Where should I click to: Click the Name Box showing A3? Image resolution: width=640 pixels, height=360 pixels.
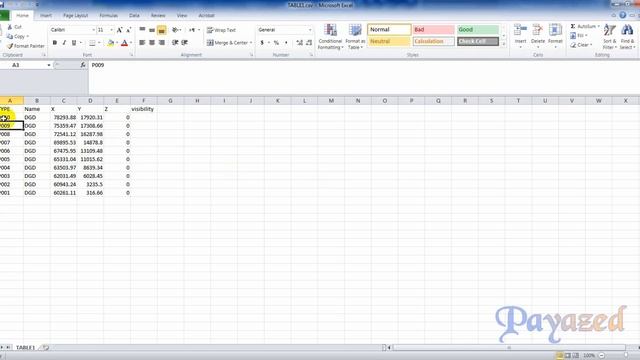click(22, 65)
